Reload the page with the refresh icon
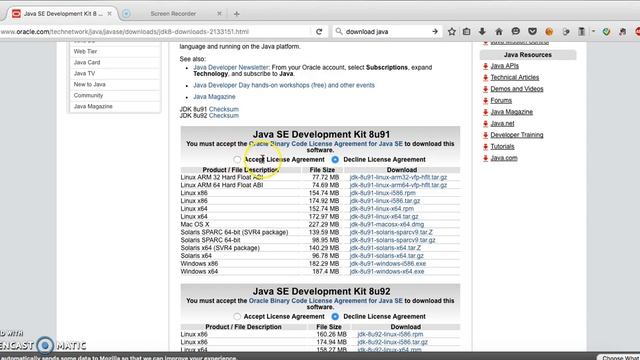640x360 pixels. point(319,31)
